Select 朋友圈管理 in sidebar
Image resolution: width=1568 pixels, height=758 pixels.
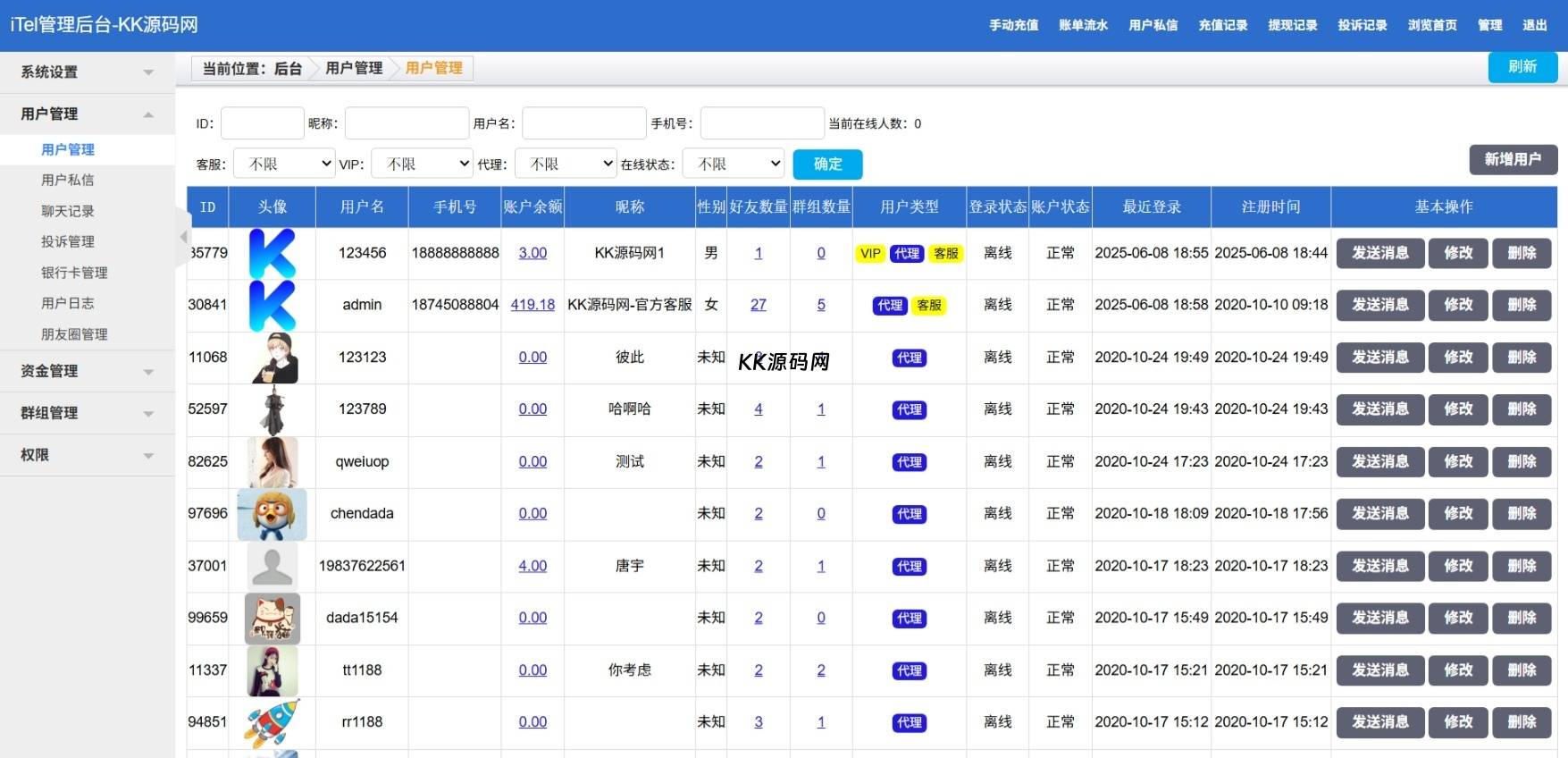click(74, 335)
